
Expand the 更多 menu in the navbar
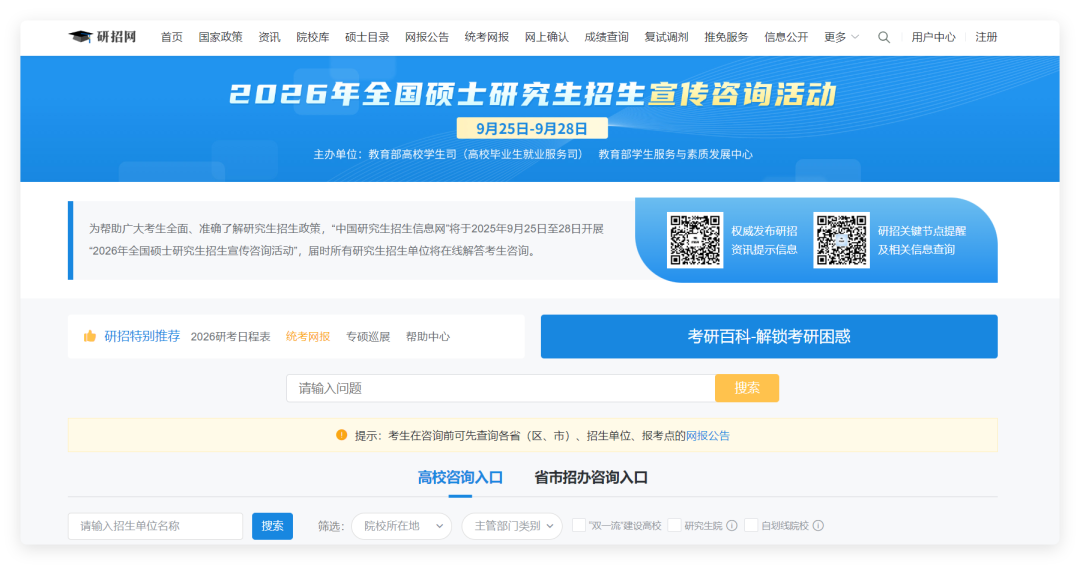[841, 37]
